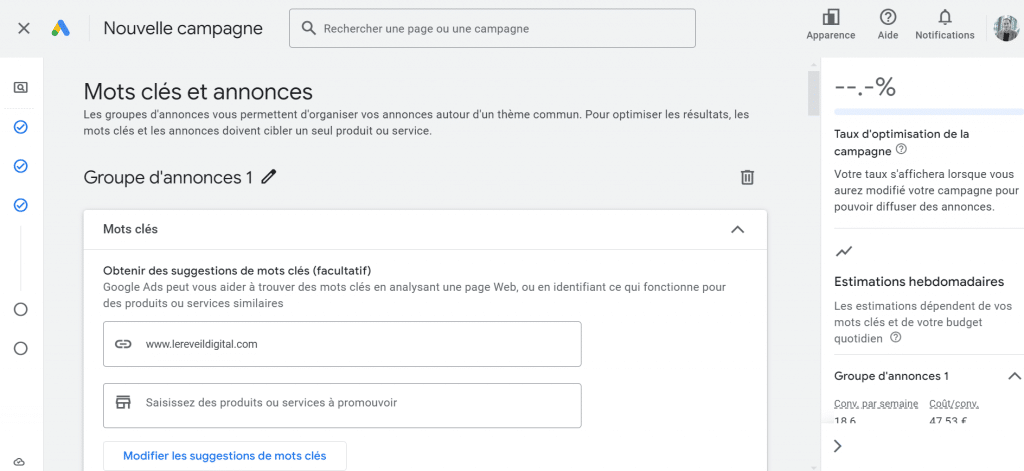Image resolution: width=1024 pixels, height=471 pixels.
Task: Collapse Groupe d'annonces 1 in estimates panel
Action: (x=1014, y=376)
